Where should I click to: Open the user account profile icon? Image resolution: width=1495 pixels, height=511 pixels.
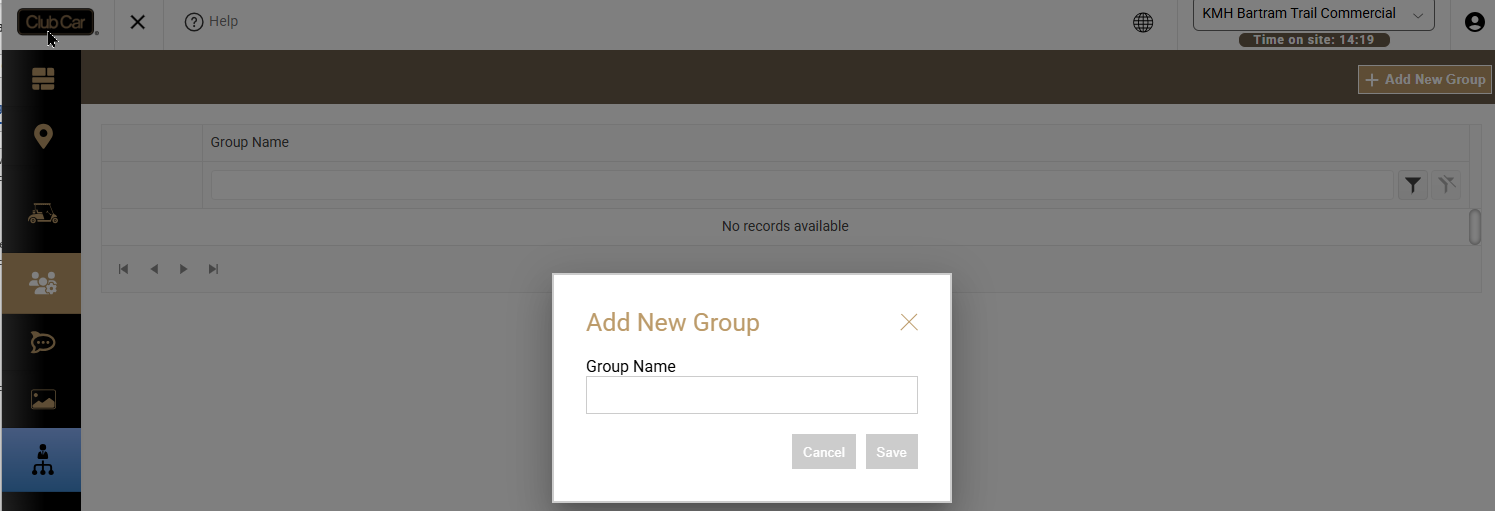(x=1474, y=22)
